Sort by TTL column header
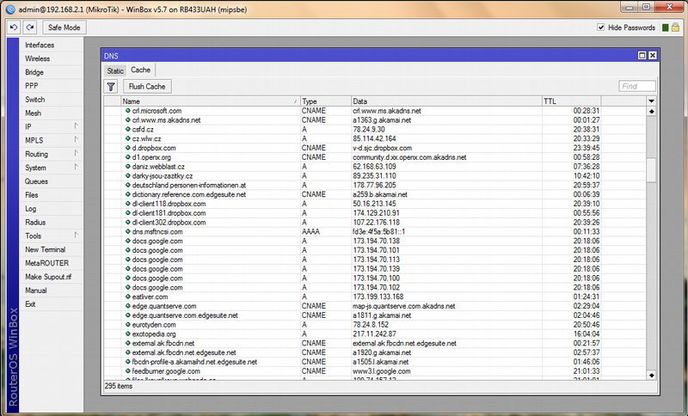 (x=571, y=101)
